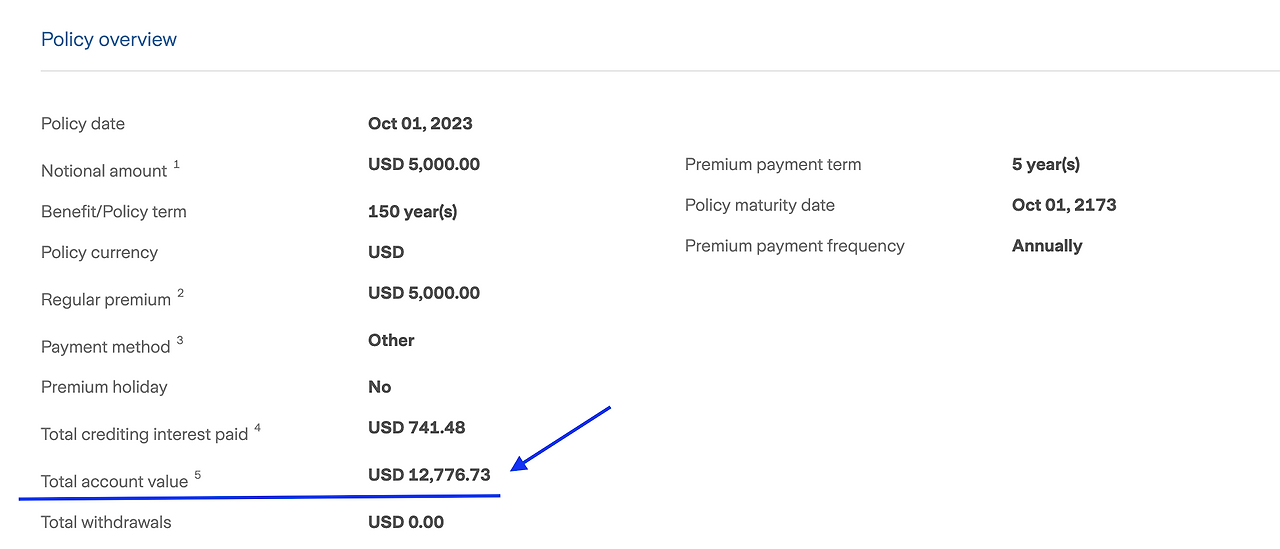
Task: Click the Notional amount value of USD 5,000.00
Action: point(423,164)
